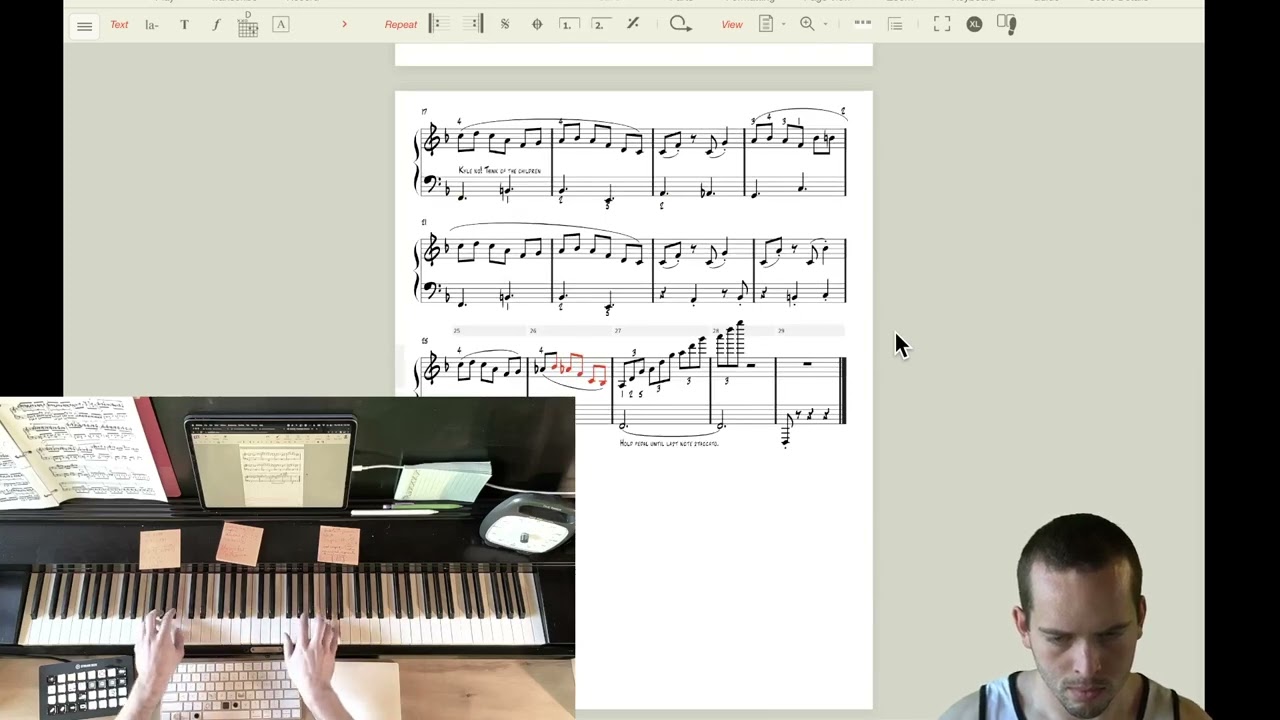Viewport: 1280px width, 720px height.
Task: Add a second ending bracket
Action: [x=600, y=24]
